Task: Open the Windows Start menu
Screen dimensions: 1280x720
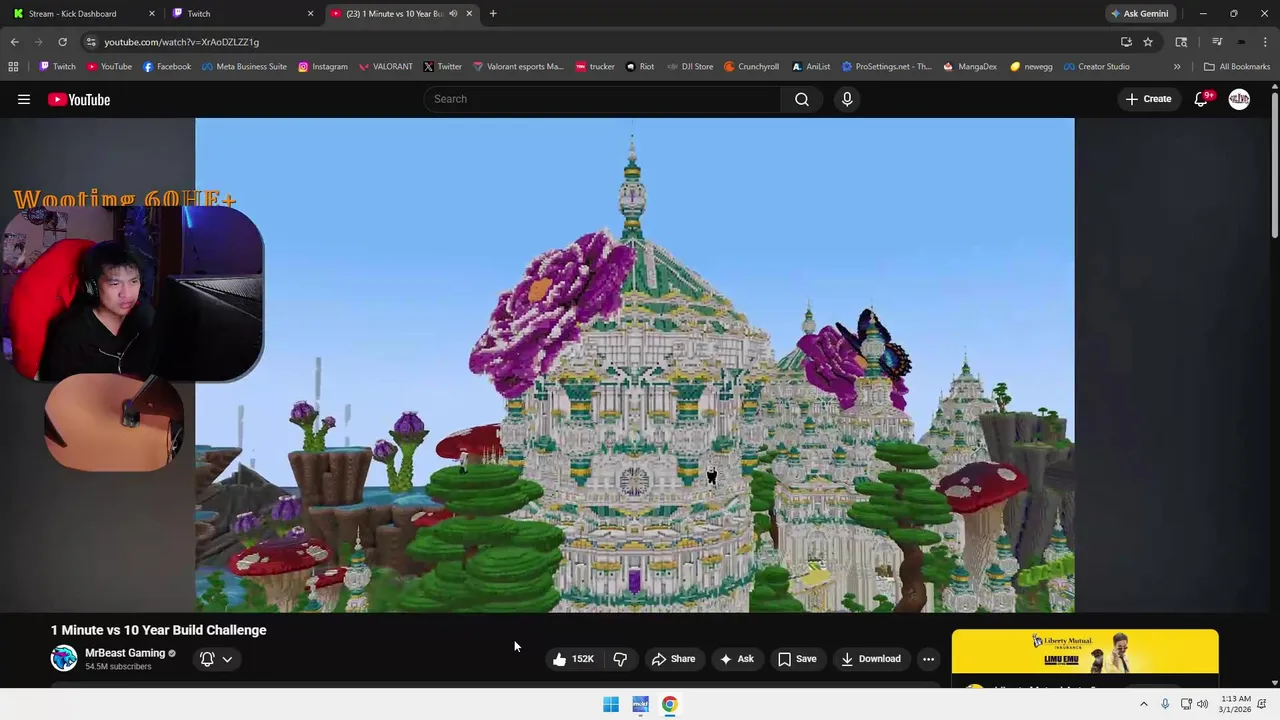Action: [611, 704]
